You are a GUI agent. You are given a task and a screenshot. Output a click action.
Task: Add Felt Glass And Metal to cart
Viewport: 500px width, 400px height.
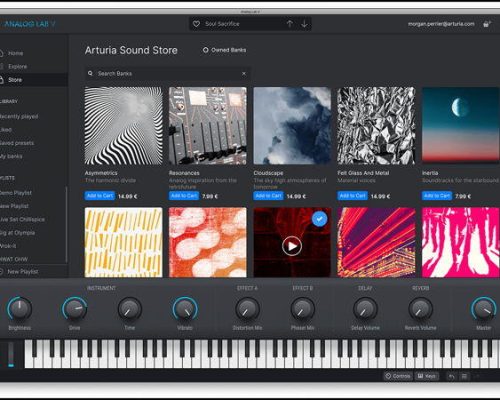click(x=353, y=196)
